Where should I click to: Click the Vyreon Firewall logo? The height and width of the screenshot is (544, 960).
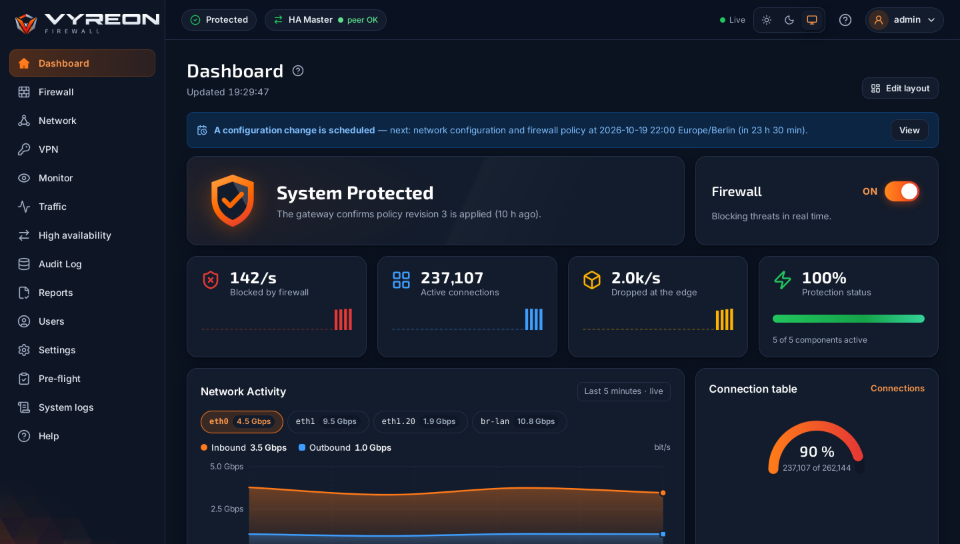[x=87, y=23]
